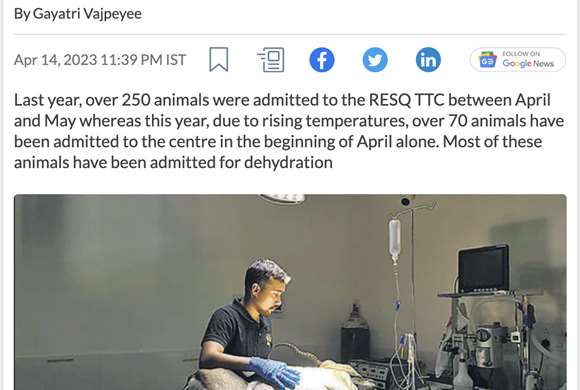The height and width of the screenshot is (390, 580).
Task: Click the word "dehydration" in the summary
Action: (288, 162)
